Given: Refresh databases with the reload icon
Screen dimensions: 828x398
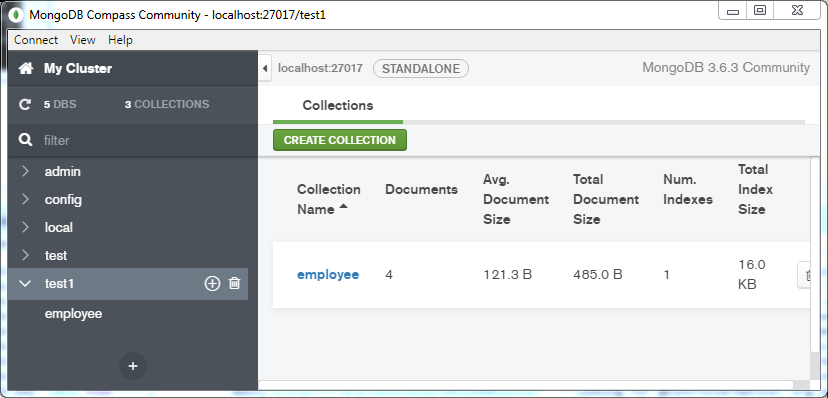Looking at the screenshot, I should 25,105.
